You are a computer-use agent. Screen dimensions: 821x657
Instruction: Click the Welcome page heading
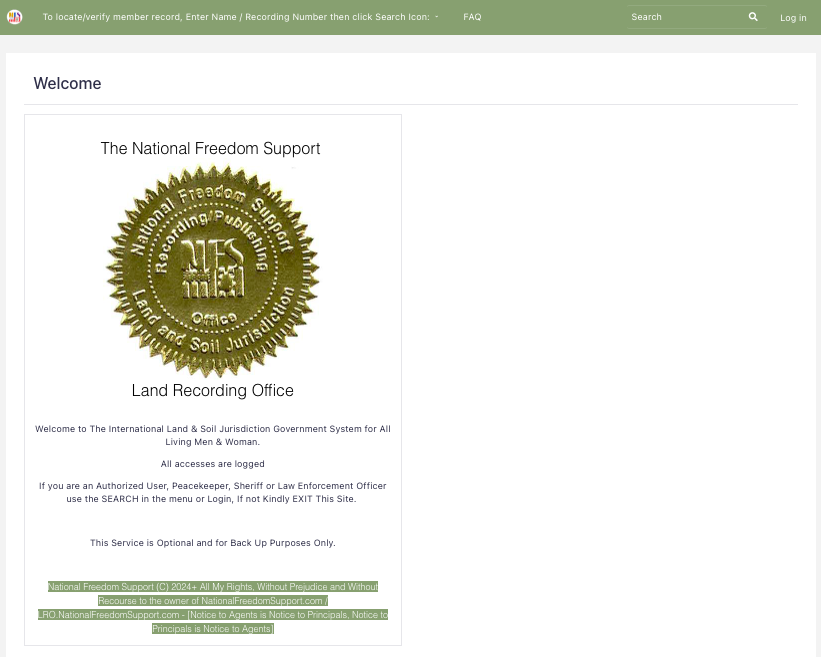tap(68, 83)
